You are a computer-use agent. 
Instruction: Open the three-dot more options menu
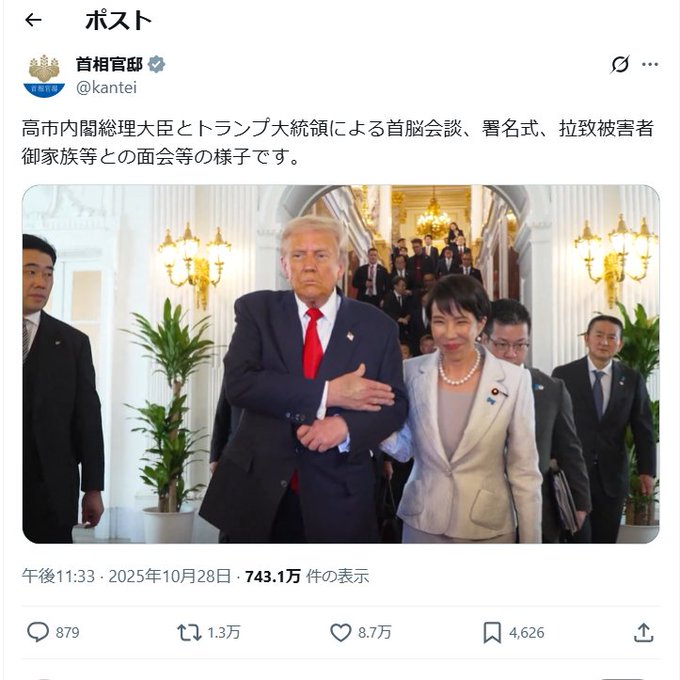point(650,65)
